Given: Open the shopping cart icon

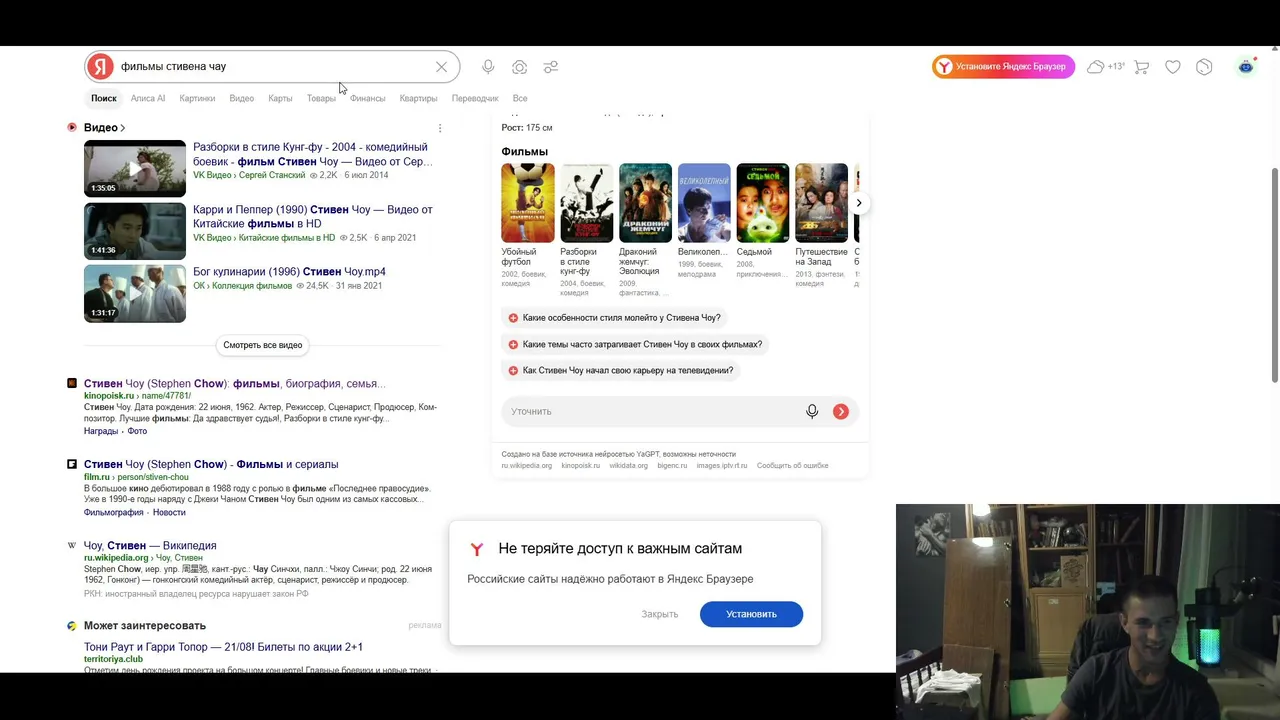Looking at the screenshot, I should point(1142,67).
